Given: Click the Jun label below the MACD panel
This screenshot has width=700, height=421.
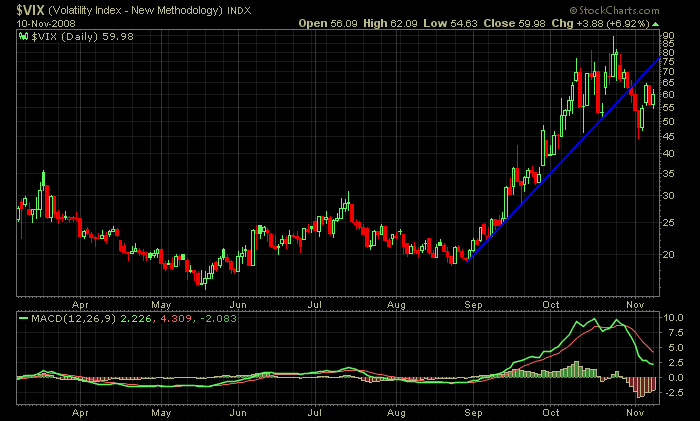Looking at the screenshot, I should [x=238, y=413].
